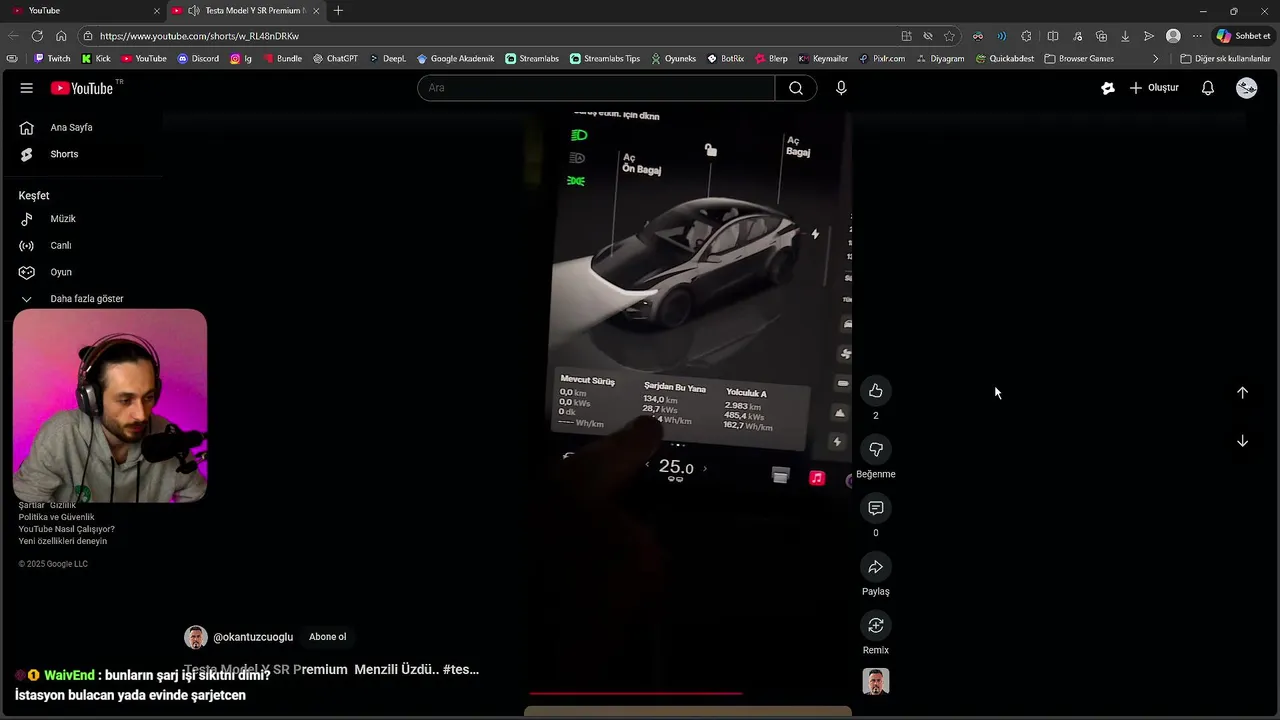The width and height of the screenshot is (1280, 720).
Task: Start voice search with microphone
Action: coord(841,88)
